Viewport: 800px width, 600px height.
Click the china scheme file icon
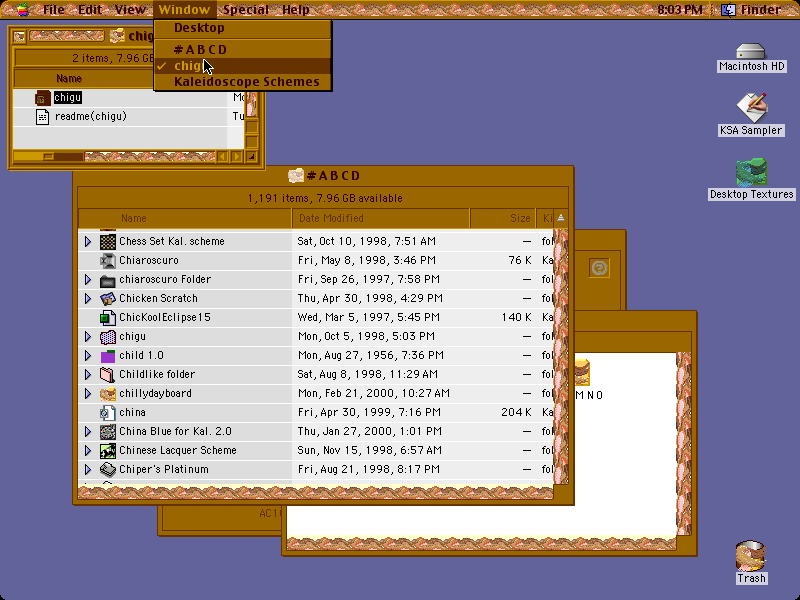tap(108, 413)
